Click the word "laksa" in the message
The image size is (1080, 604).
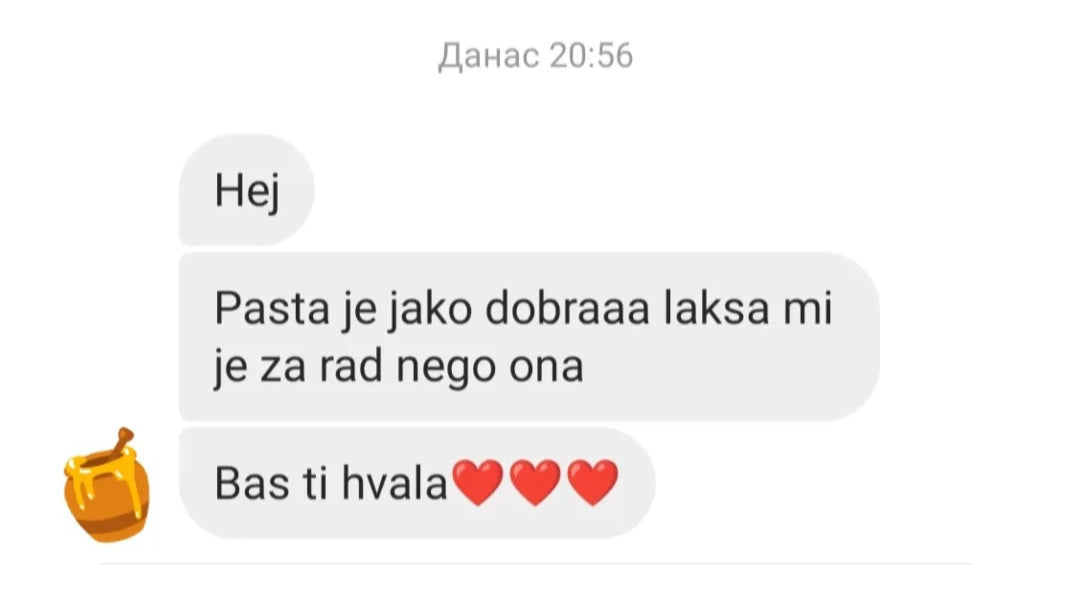pyautogui.click(x=716, y=308)
